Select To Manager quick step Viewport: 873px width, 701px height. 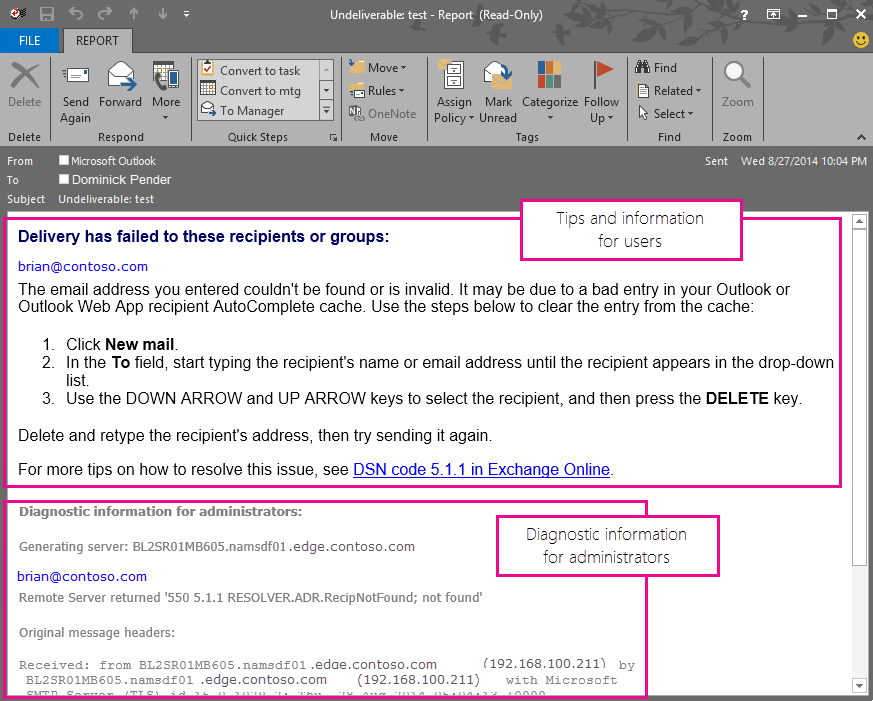click(259, 111)
